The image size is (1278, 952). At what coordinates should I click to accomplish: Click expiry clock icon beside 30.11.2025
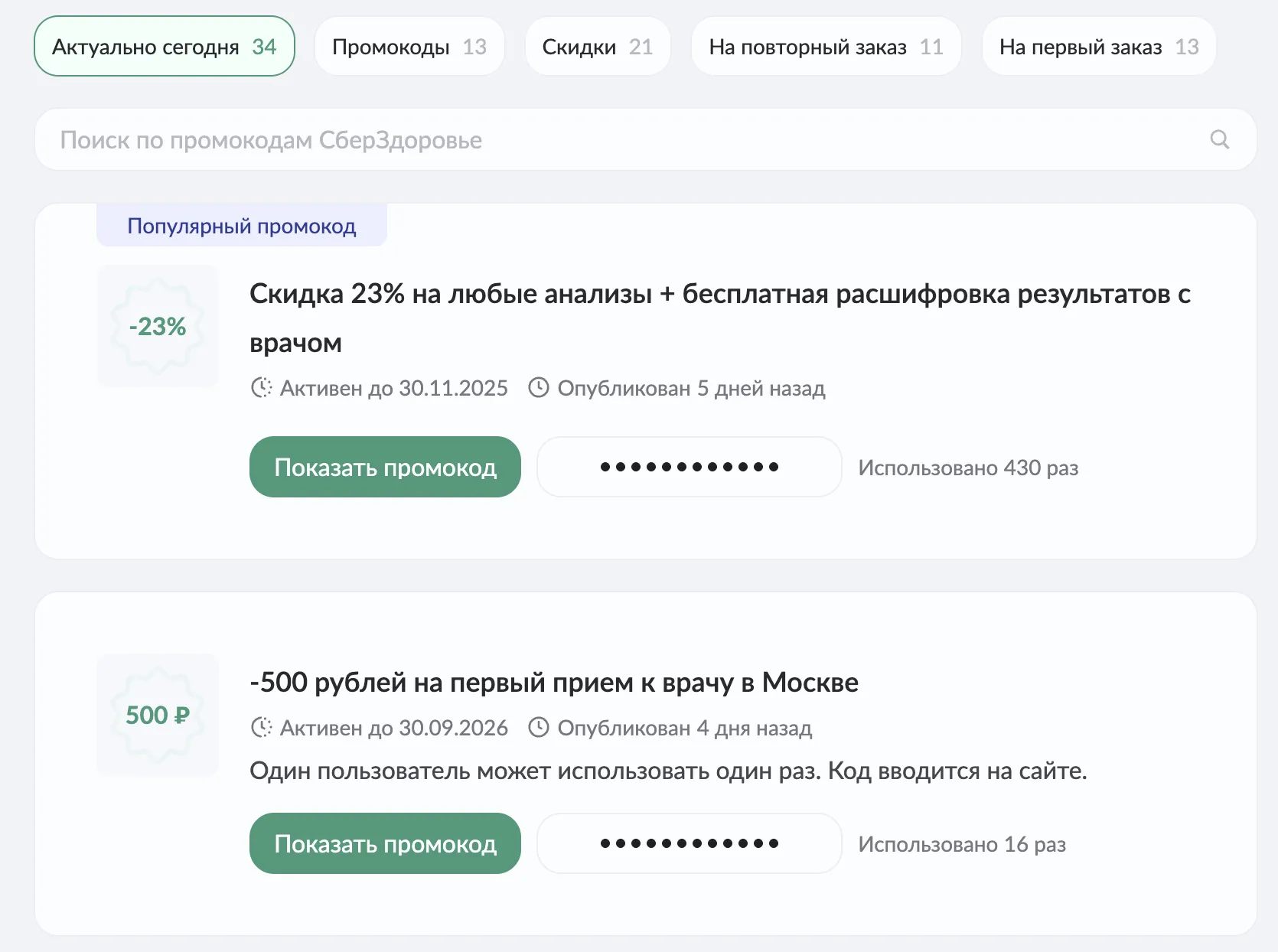coord(261,388)
